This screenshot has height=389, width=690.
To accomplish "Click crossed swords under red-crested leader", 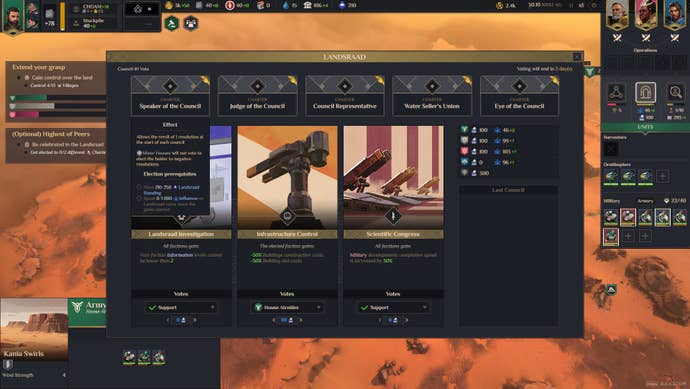I will click(x=646, y=38).
